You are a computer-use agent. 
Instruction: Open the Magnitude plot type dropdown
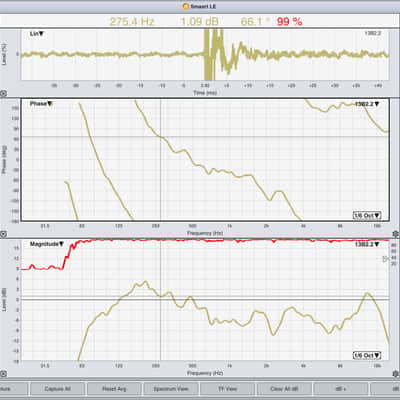[x=47, y=244]
